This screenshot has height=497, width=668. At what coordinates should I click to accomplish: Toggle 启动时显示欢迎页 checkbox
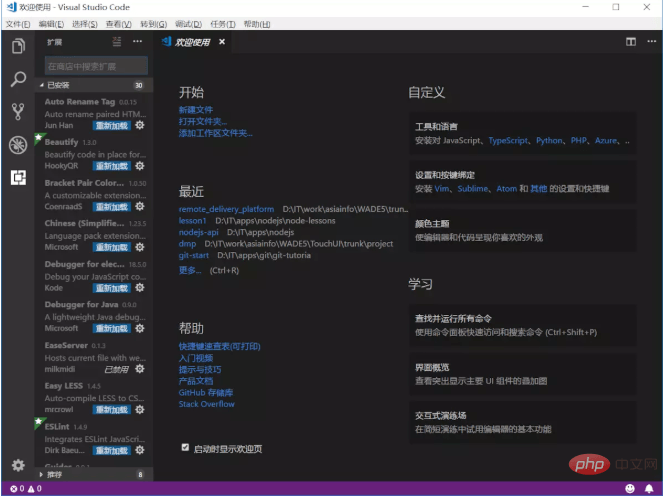185,447
